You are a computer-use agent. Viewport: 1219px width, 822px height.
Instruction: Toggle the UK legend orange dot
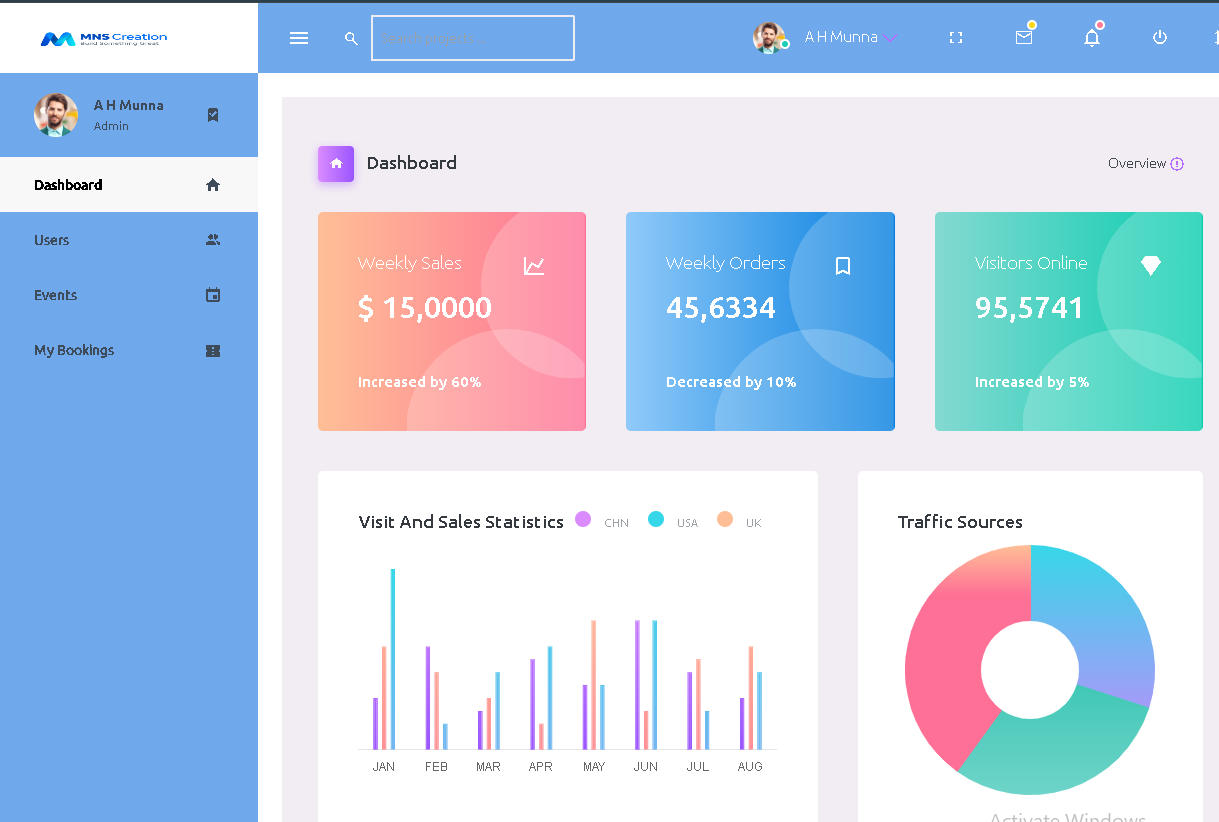[725, 519]
